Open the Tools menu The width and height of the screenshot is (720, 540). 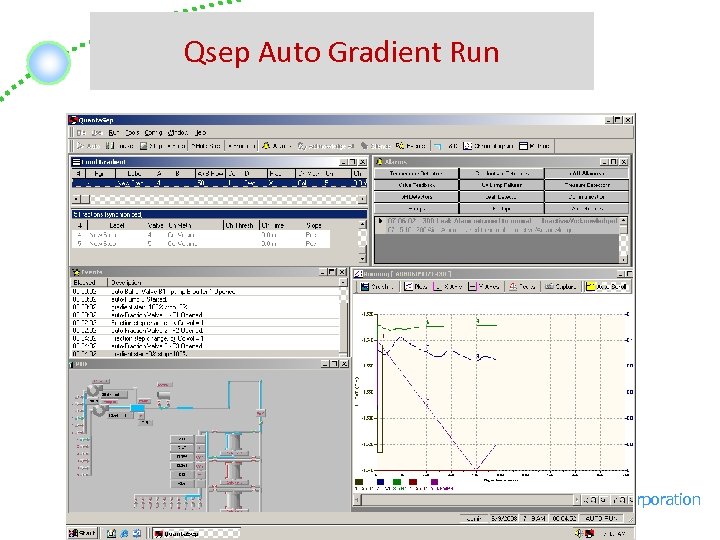point(132,133)
